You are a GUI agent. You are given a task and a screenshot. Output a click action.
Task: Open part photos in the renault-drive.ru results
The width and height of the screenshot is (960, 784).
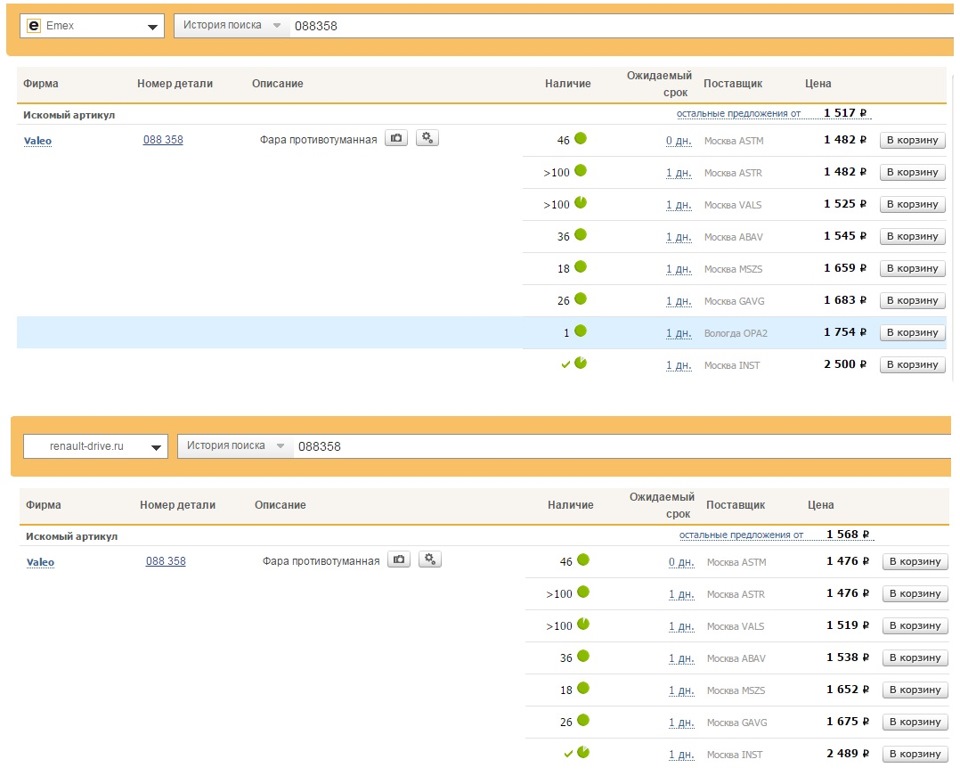pos(400,560)
